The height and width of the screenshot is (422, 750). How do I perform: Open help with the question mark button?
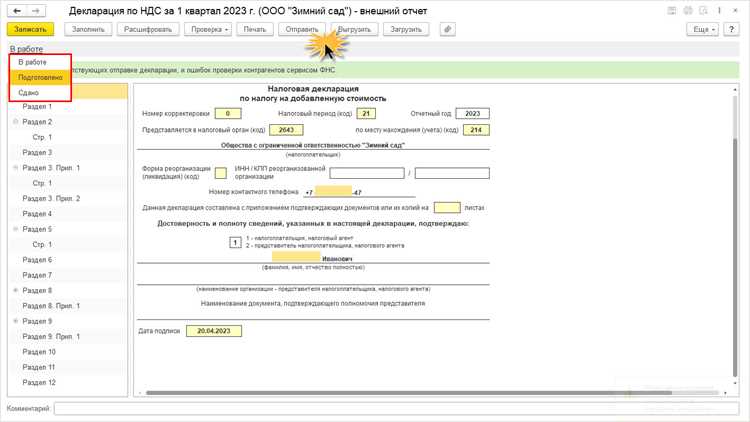731,29
